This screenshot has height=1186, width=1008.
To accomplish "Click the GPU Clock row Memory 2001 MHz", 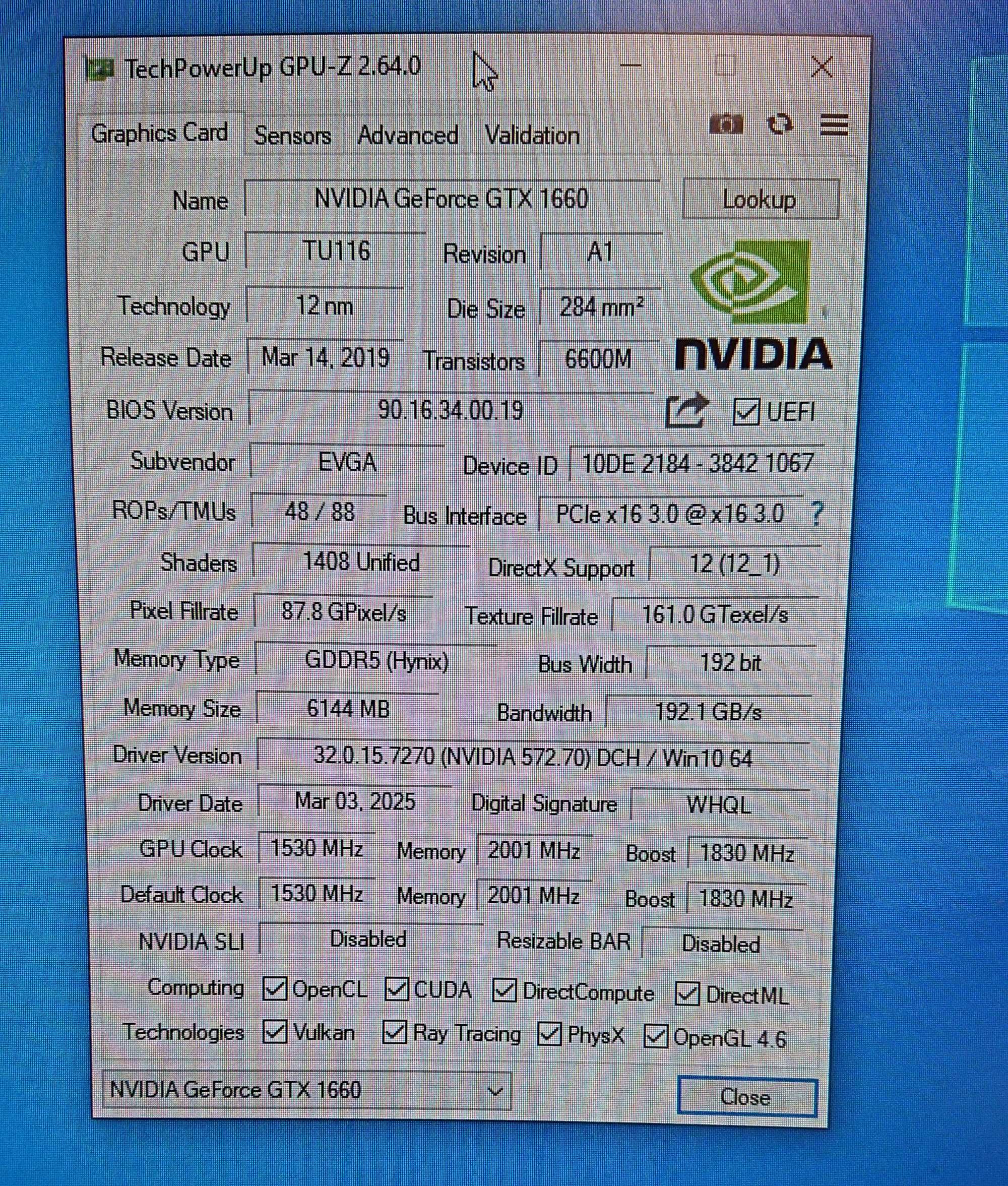I will [x=534, y=850].
